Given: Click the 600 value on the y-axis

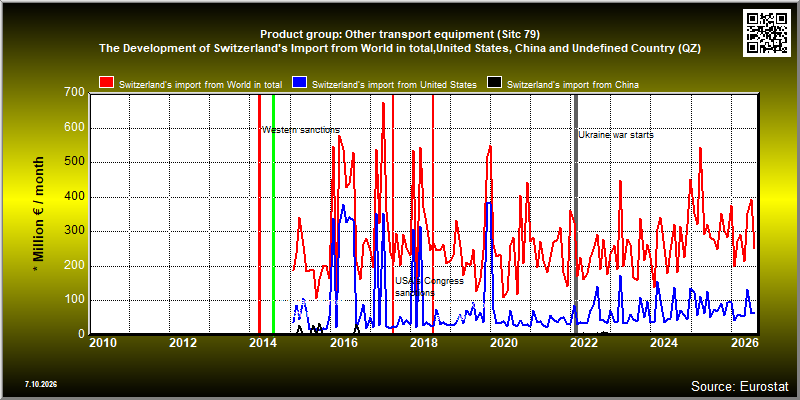Looking at the screenshot, I should [x=74, y=128].
